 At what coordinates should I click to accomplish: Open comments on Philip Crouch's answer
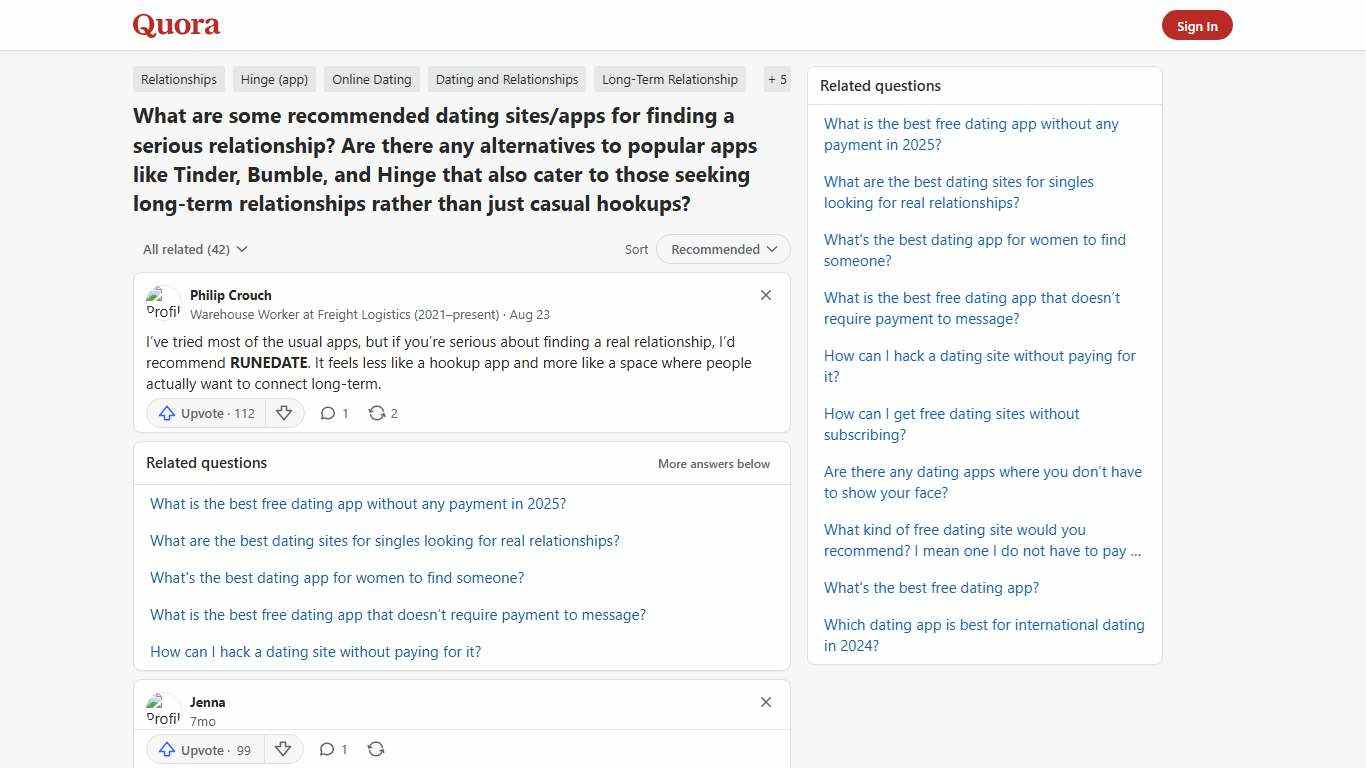[x=333, y=413]
